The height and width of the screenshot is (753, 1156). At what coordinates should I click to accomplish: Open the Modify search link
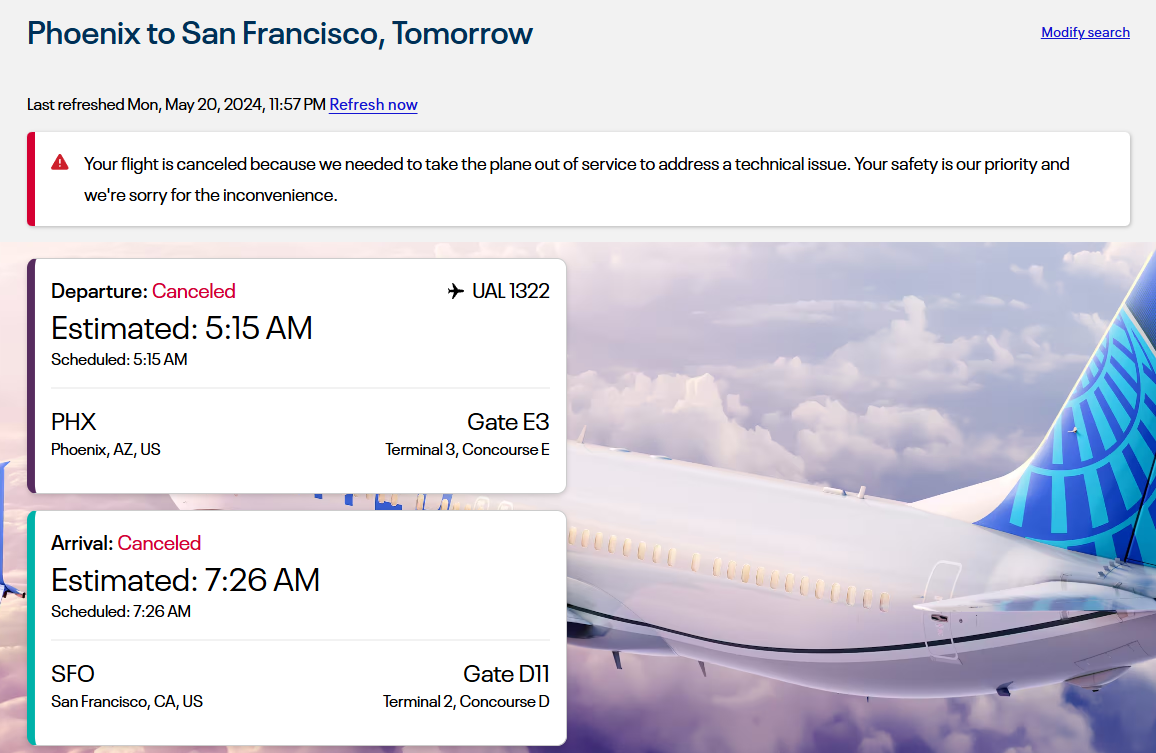click(1085, 32)
